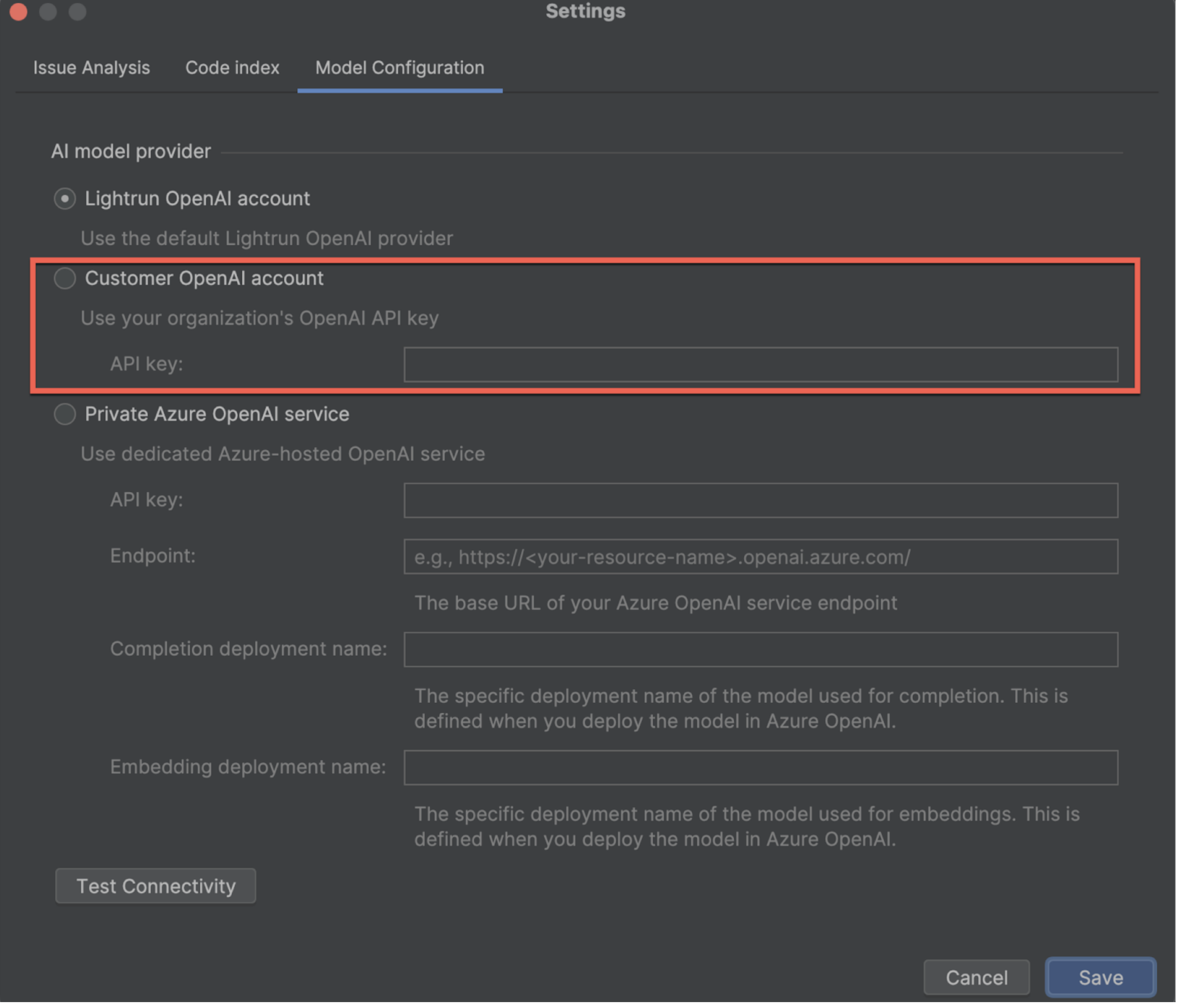Enable Private Azure OpenAI service option
The width and height of the screenshot is (1177, 1008).
pyautogui.click(x=65, y=414)
